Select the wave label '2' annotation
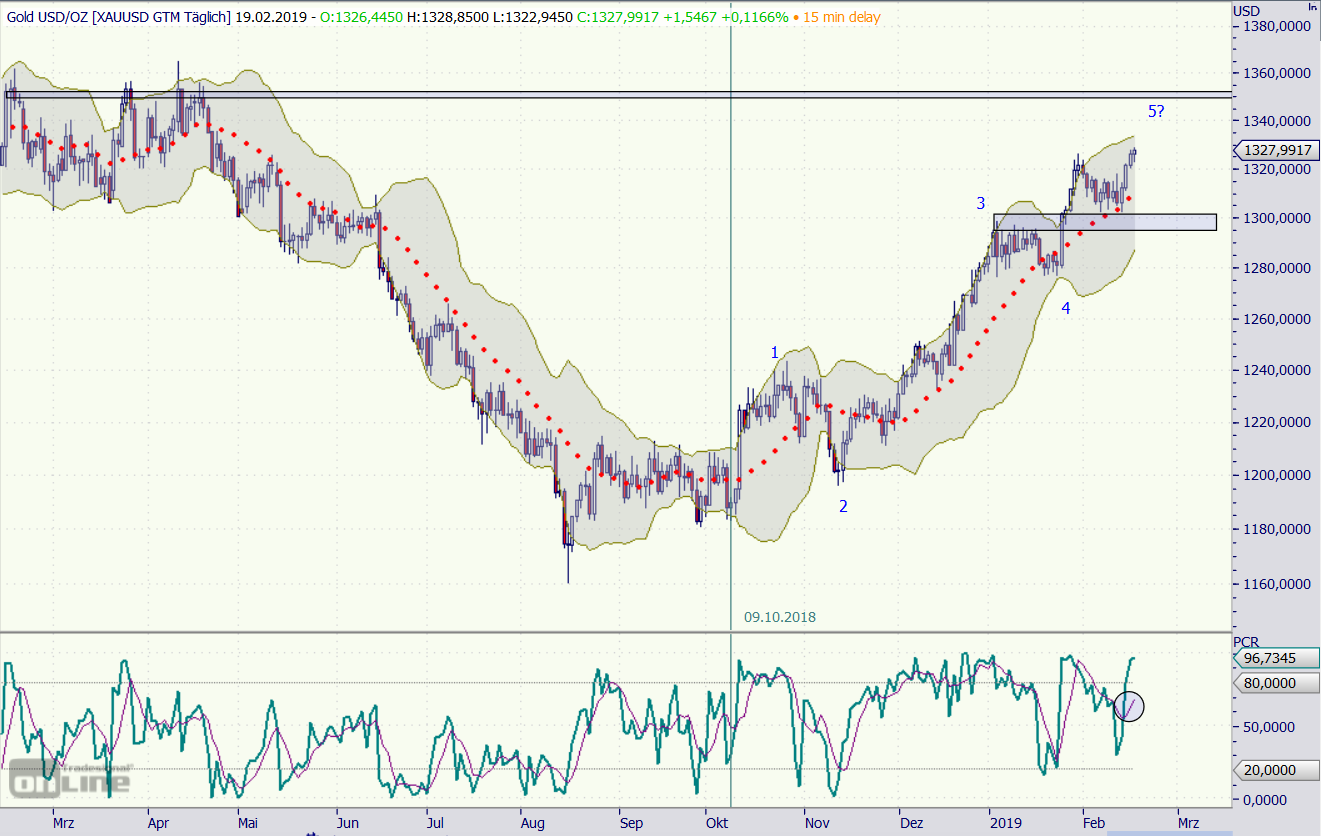Screen dimensions: 1321x836 pos(843,506)
